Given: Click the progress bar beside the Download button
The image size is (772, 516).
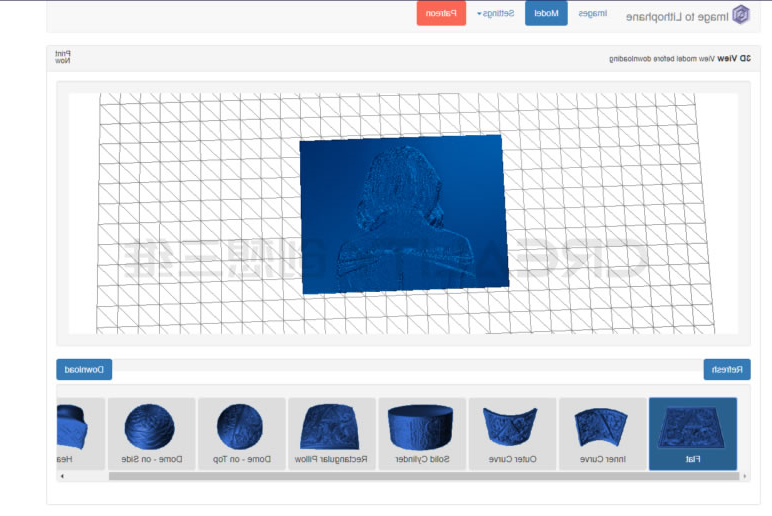Looking at the screenshot, I should pyautogui.click(x=406, y=370).
